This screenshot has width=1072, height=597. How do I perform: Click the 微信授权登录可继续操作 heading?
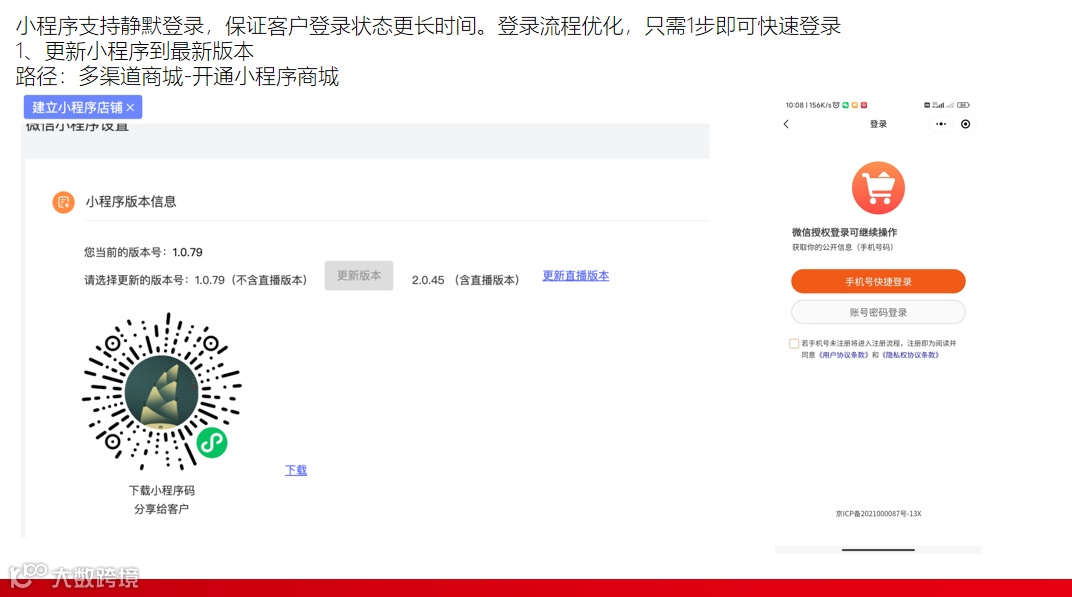point(844,233)
